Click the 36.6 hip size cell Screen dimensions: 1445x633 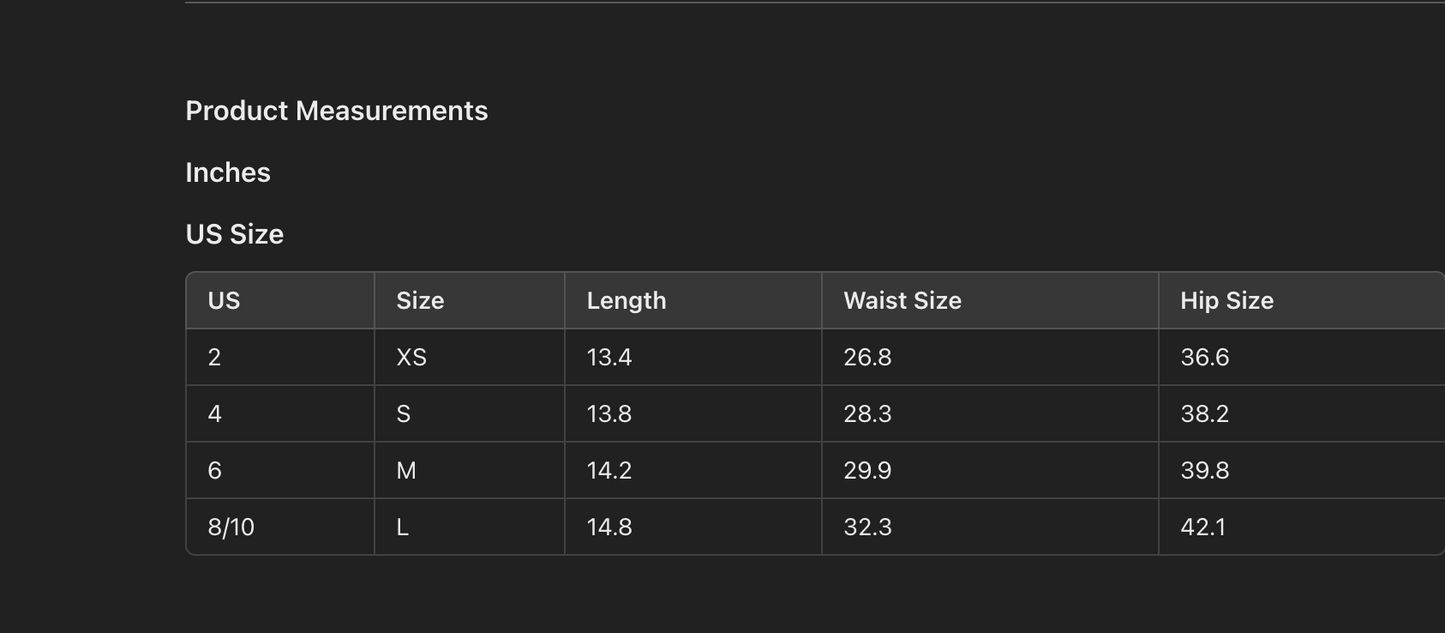(1204, 358)
